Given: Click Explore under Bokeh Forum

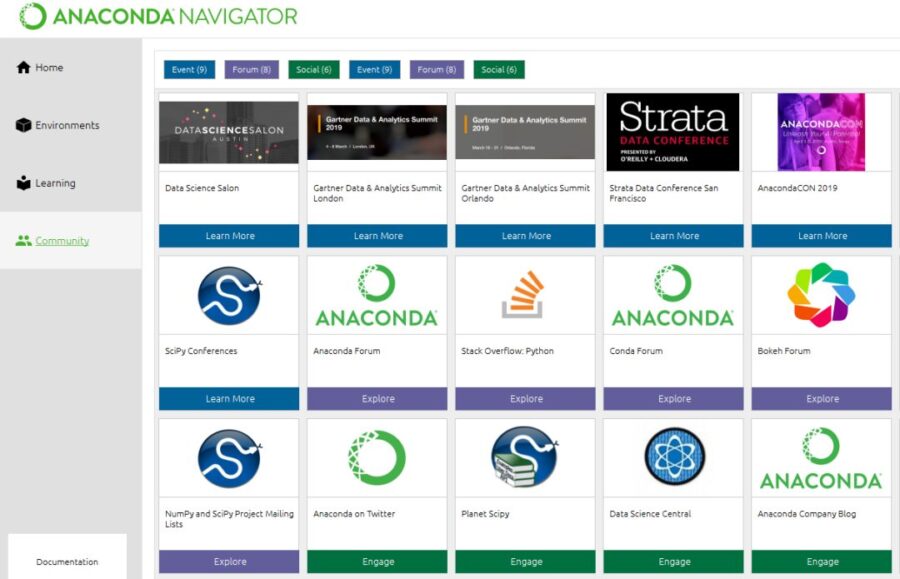Looking at the screenshot, I should pyautogui.click(x=821, y=399).
